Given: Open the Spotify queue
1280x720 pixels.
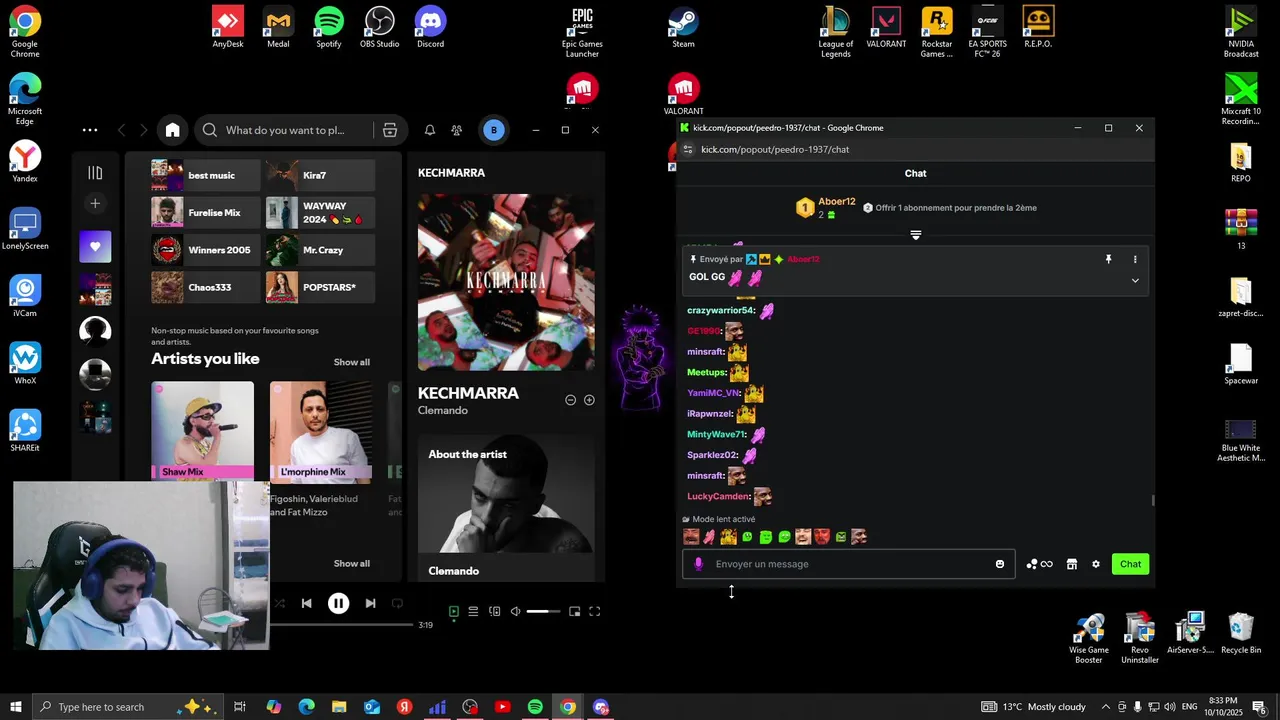Looking at the screenshot, I should pyautogui.click(x=473, y=611).
